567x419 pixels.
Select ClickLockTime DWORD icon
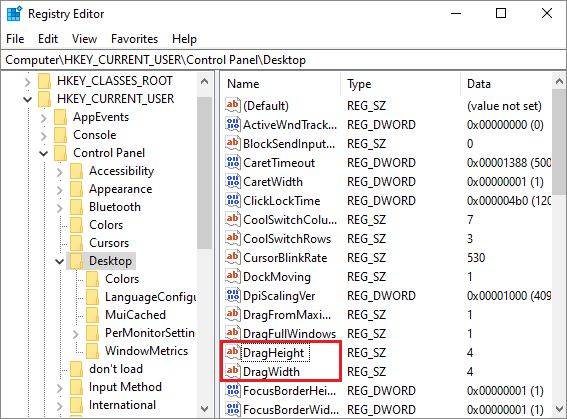pyautogui.click(x=233, y=200)
